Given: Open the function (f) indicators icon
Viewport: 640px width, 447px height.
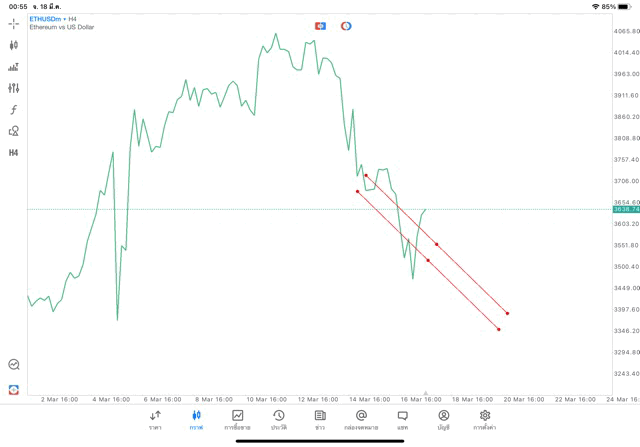Looking at the screenshot, I should [x=14, y=110].
